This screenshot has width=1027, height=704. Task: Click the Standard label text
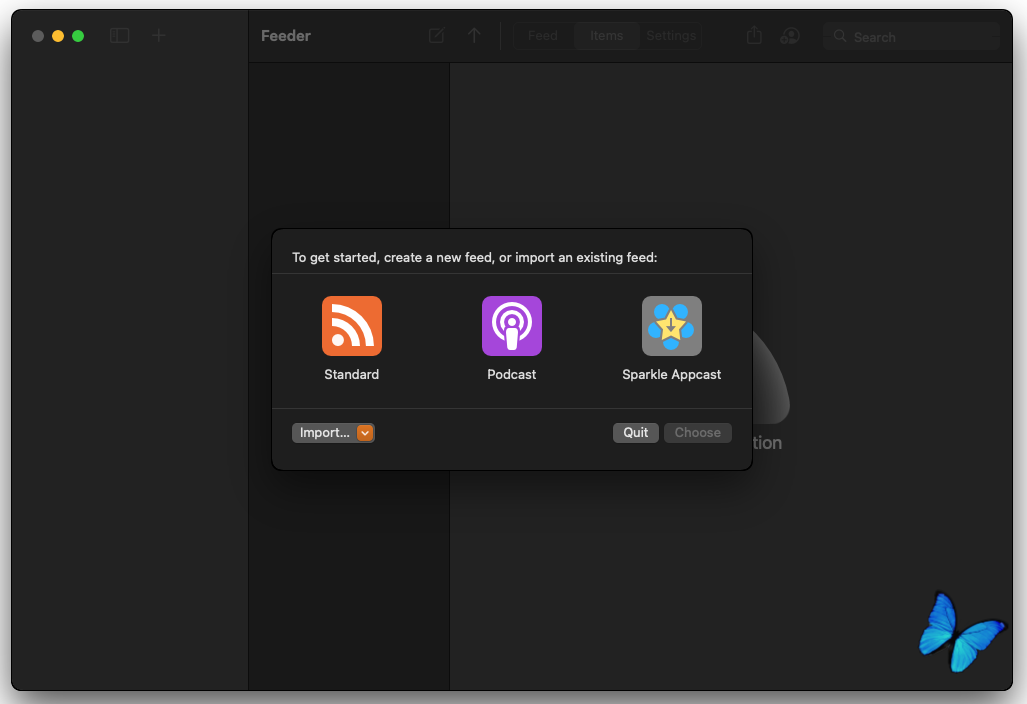352,375
